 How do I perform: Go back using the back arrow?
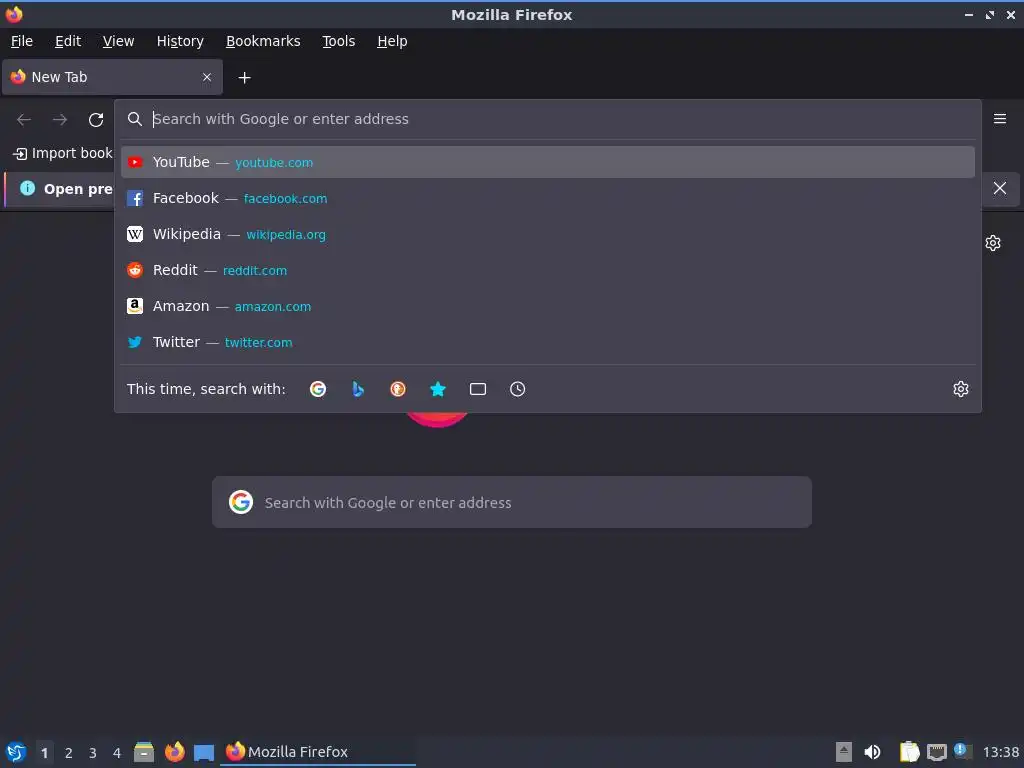point(24,120)
